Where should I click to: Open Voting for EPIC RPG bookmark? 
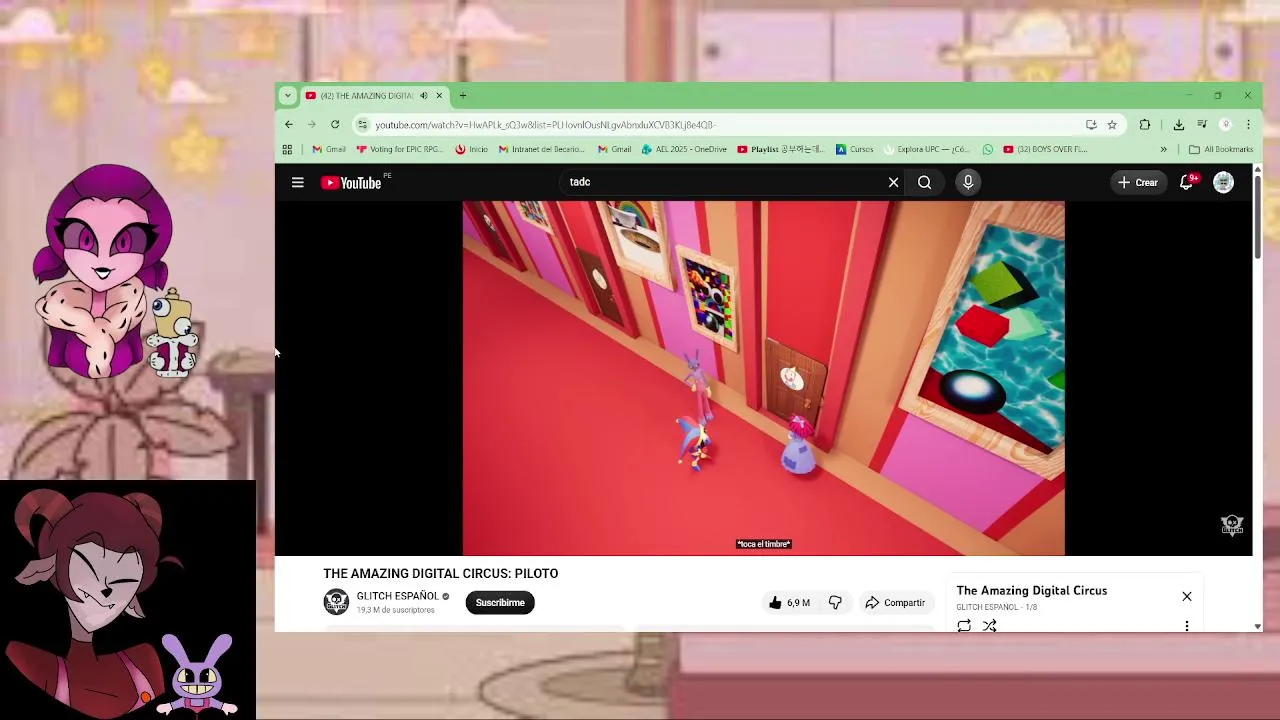399,150
